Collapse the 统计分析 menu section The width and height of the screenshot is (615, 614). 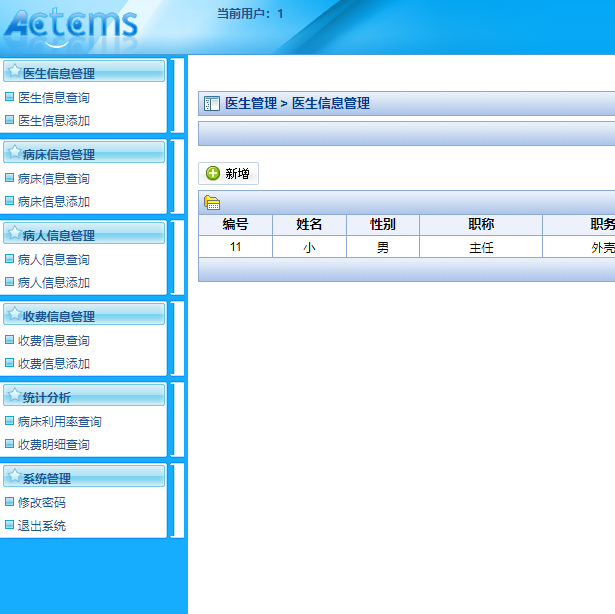84,395
